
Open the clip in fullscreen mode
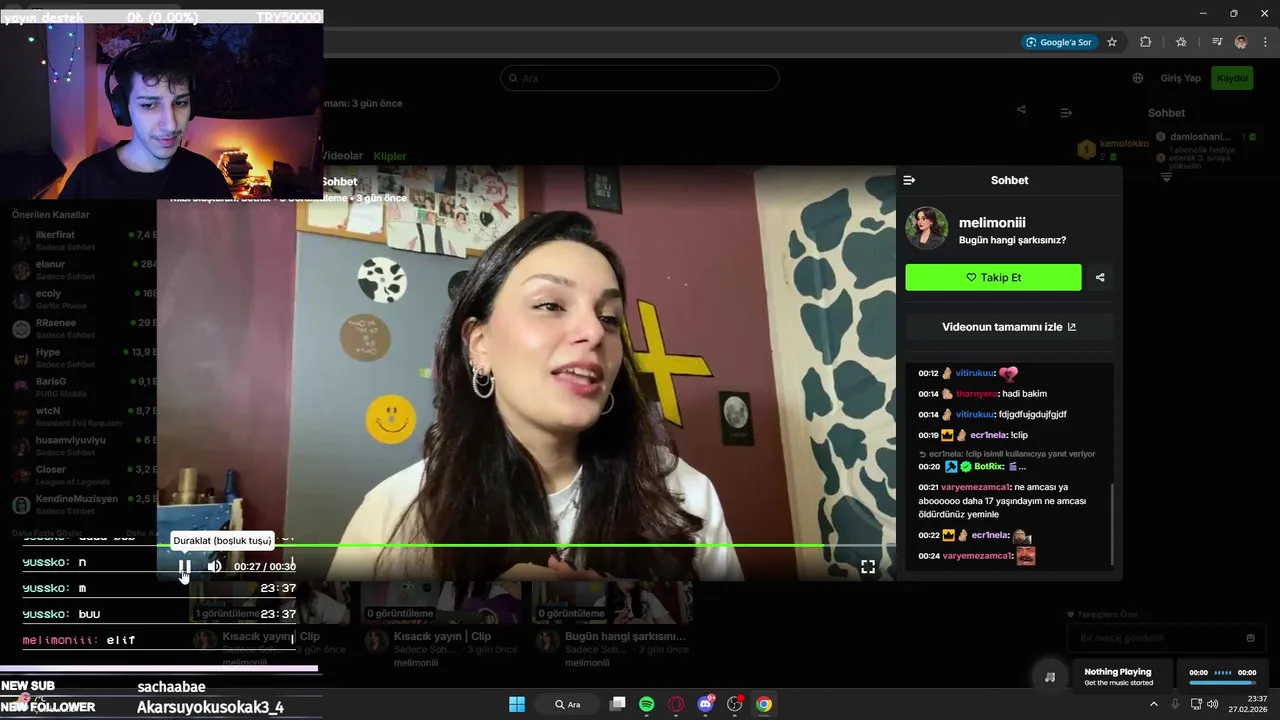click(868, 567)
